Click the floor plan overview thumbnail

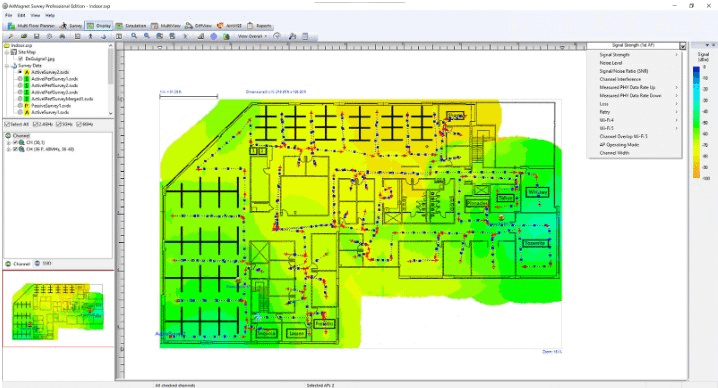point(58,311)
